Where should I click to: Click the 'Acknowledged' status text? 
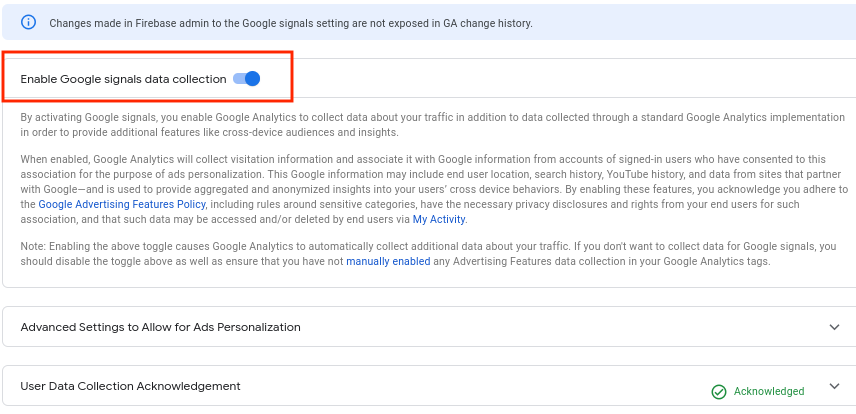click(768, 392)
